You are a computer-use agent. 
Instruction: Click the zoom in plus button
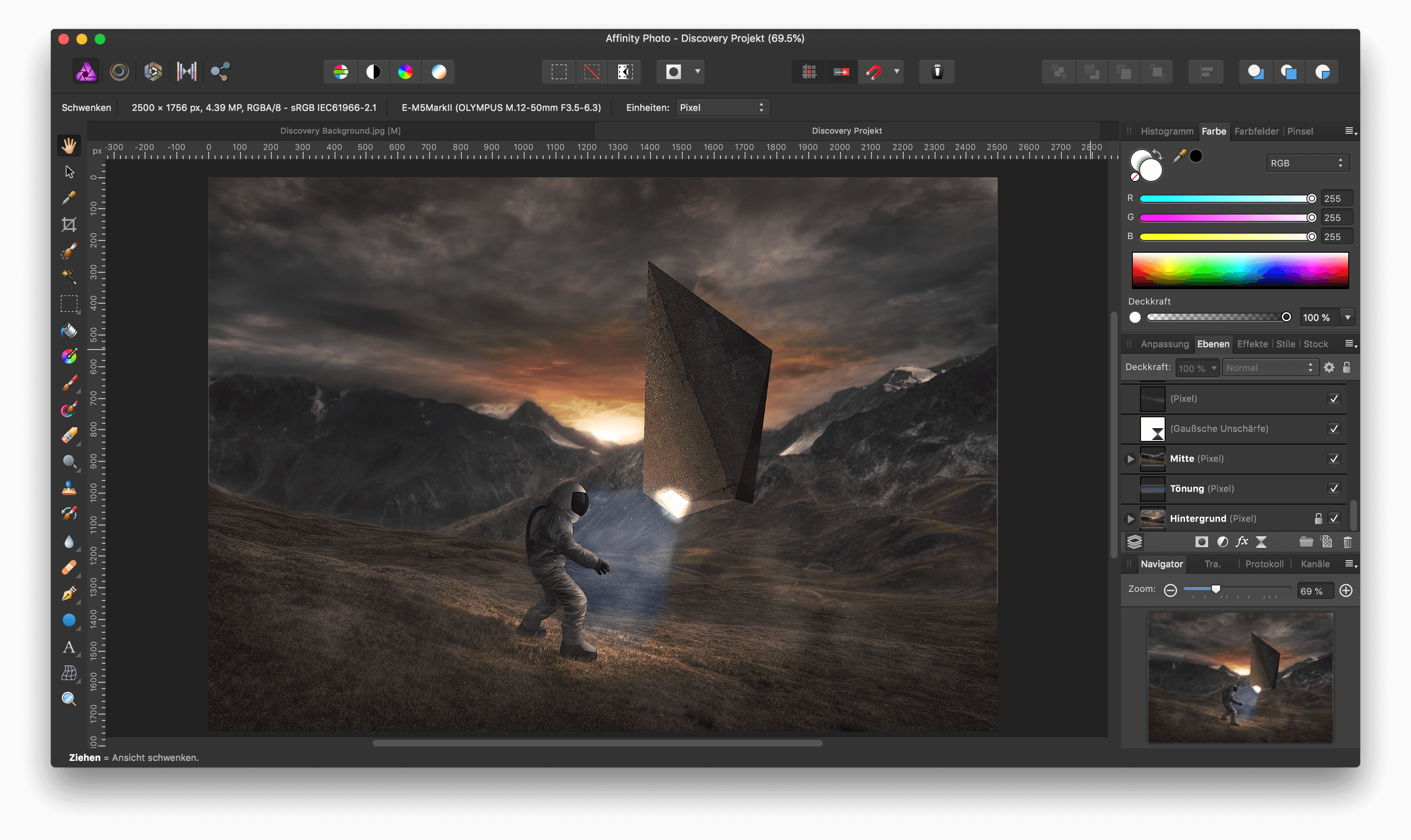point(1346,590)
